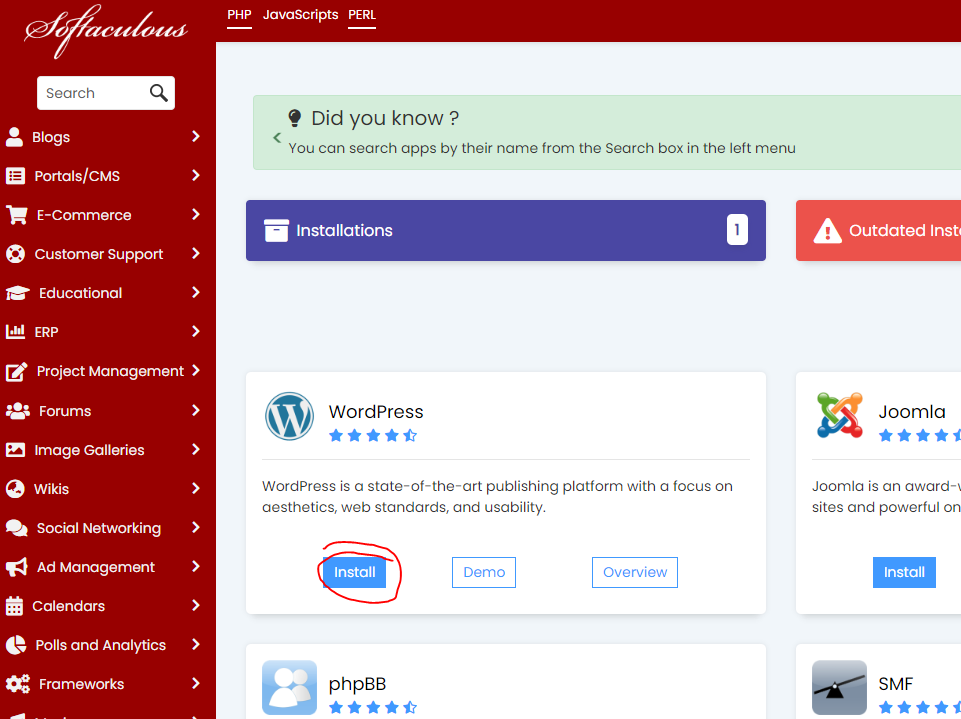Click into the Search input field
961x719 pixels.
(90, 93)
